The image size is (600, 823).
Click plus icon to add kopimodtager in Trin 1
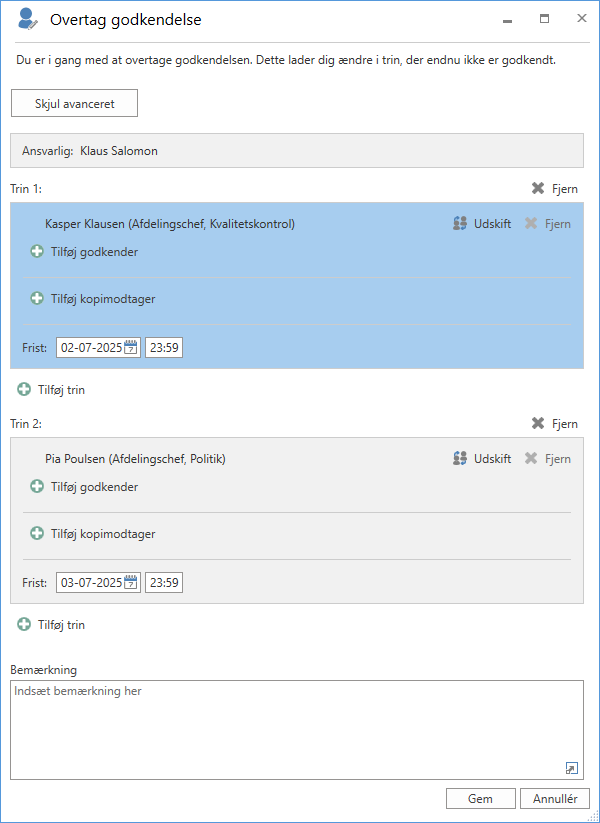point(37,299)
